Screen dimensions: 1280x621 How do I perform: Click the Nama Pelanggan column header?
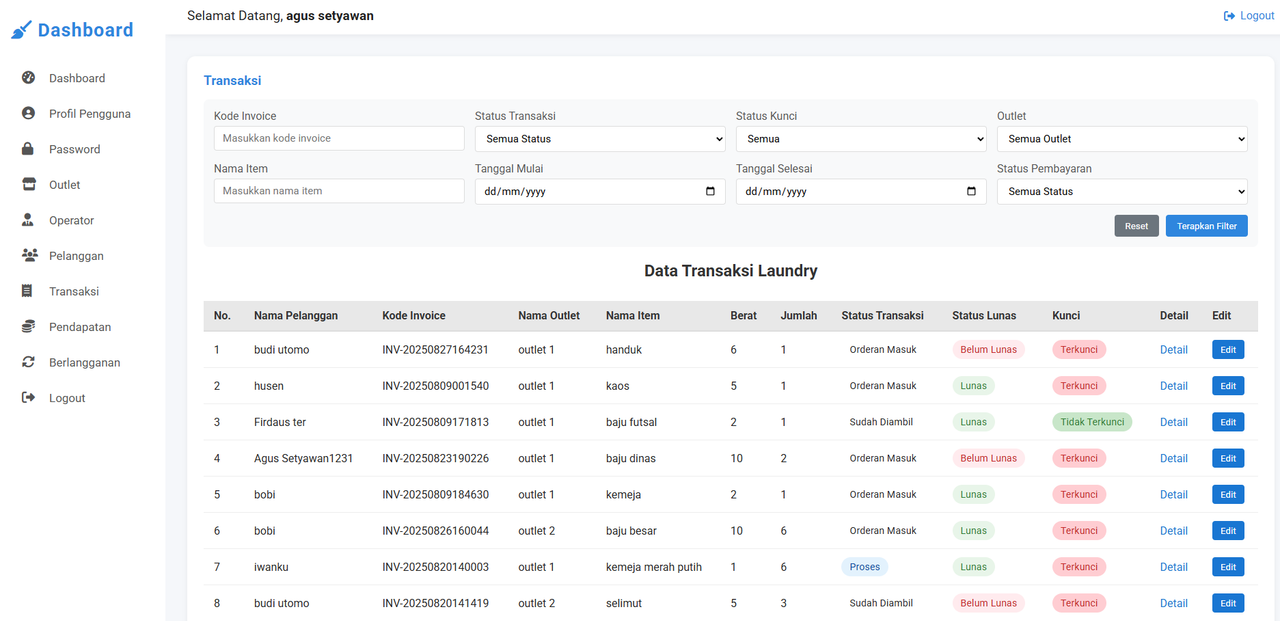tap(296, 315)
